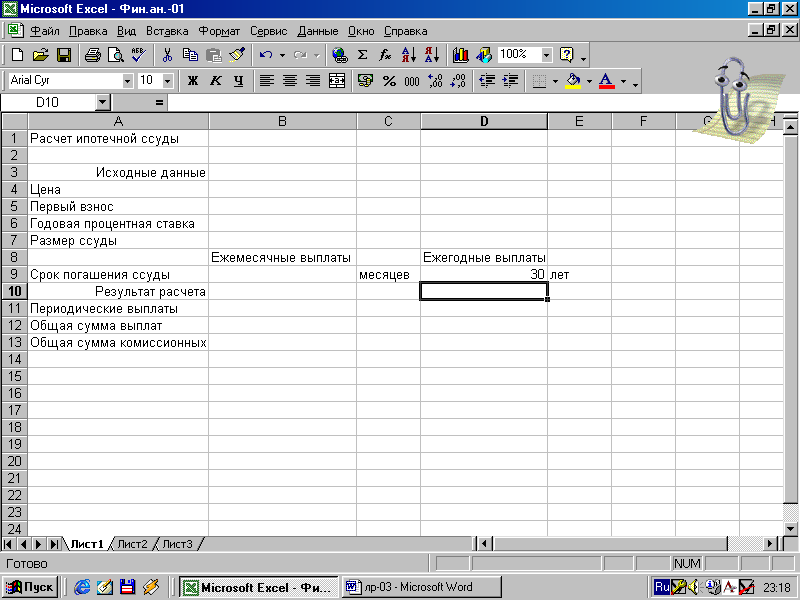Expand the Arial Cyr font dropdown
This screenshot has width=800, height=600.
pos(127,81)
